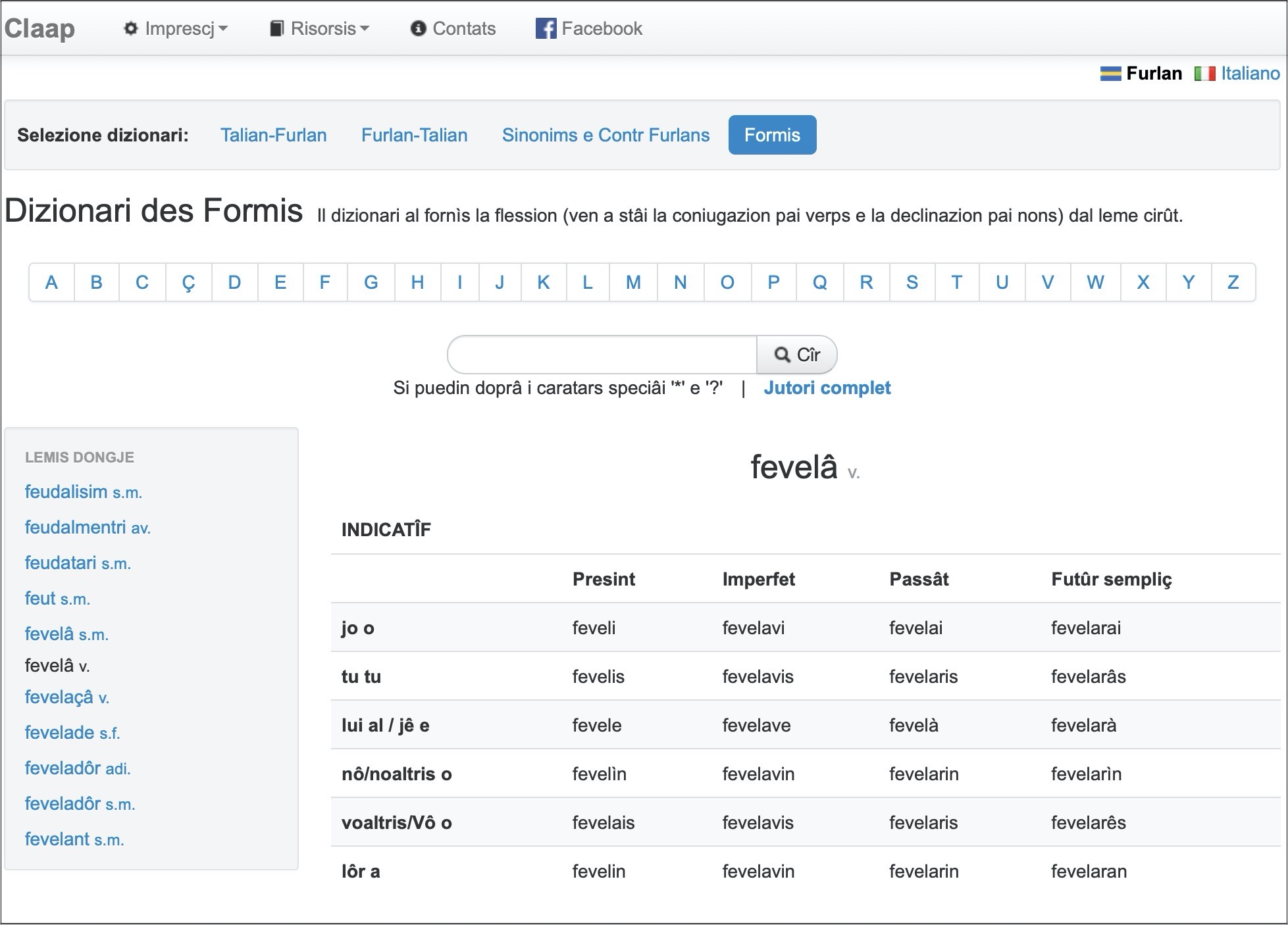Viewport: 1288px width, 925px height.
Task: Click the current lemma fevelâ v. in sidebar
Action: pyautogui.click(x=57, y=665)
